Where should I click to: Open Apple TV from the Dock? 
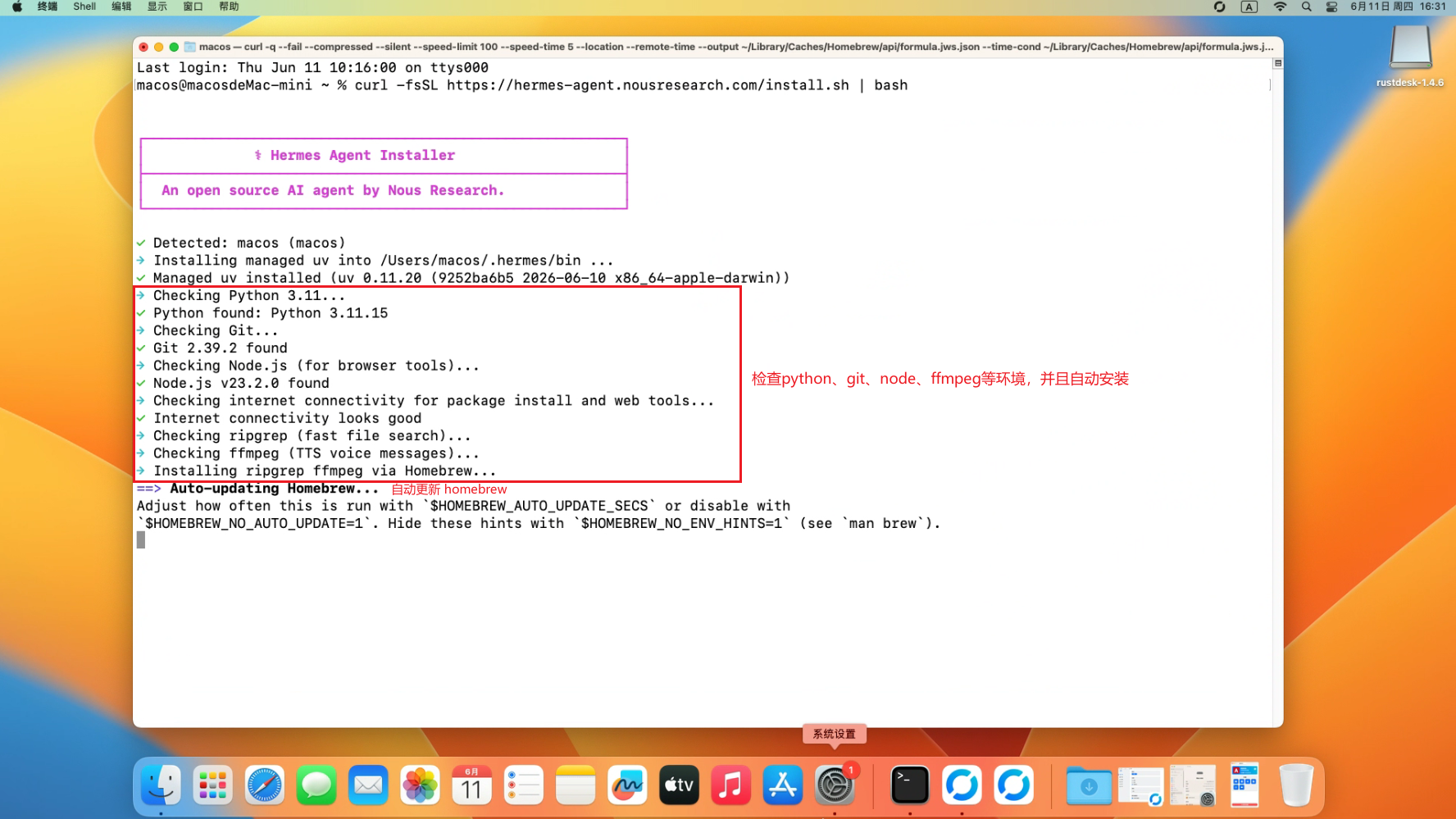(x=679, y=785)
